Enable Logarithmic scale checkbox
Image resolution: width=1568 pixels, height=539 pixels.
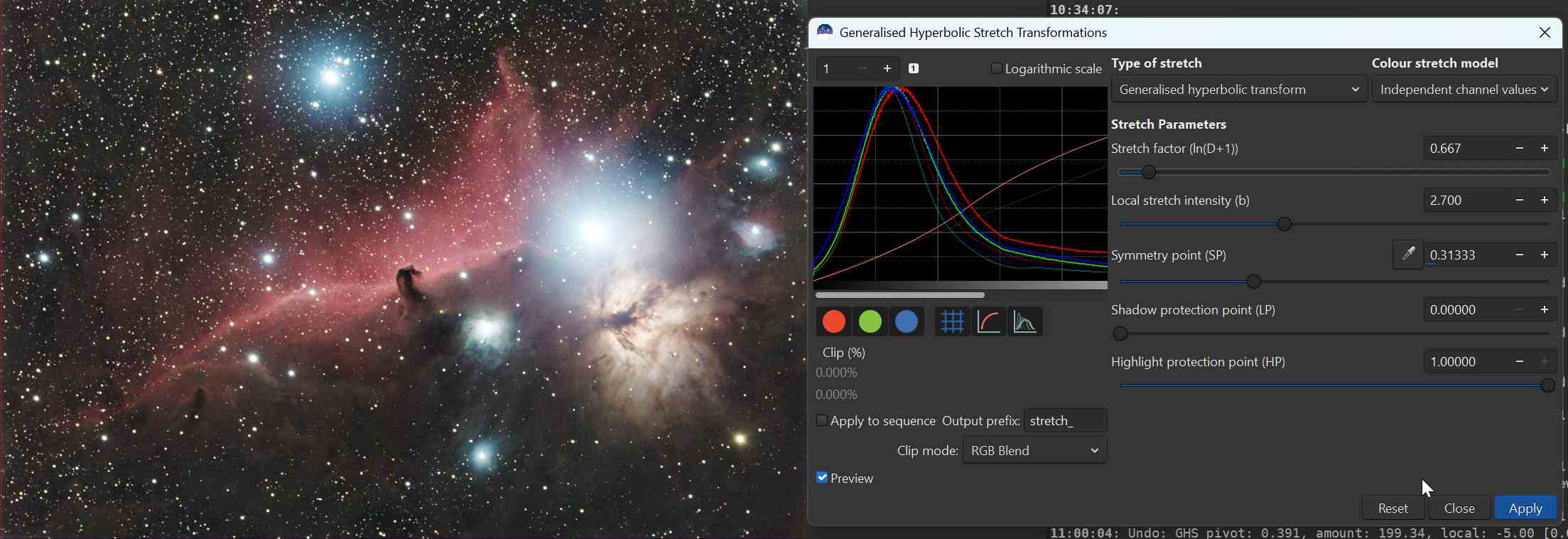click(x=996, y=69)
